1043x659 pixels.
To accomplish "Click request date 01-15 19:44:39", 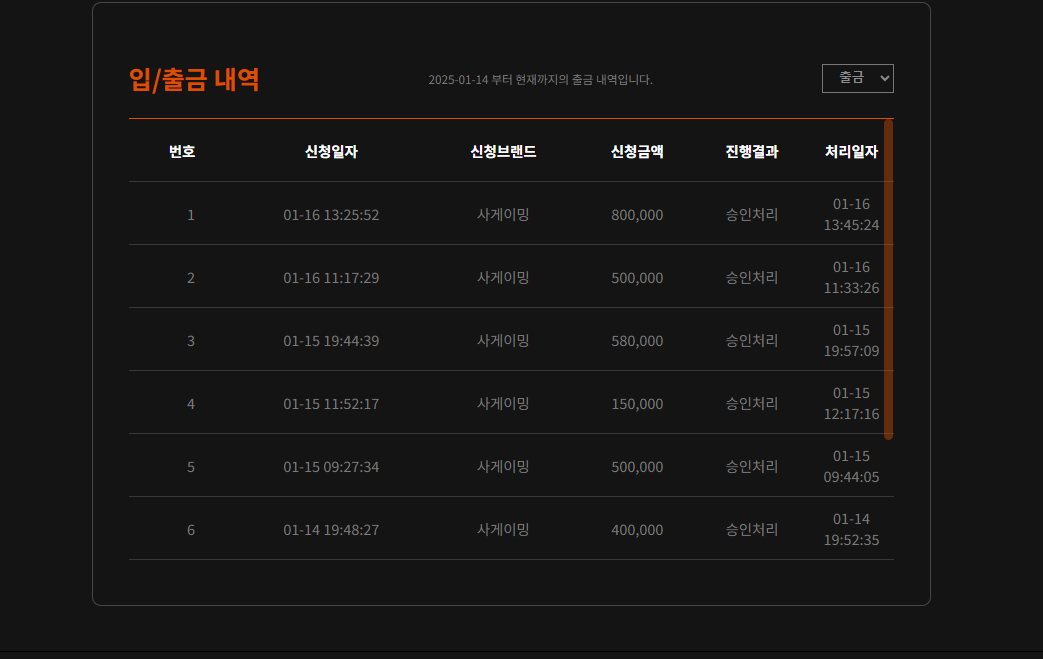I will point(331,341).
